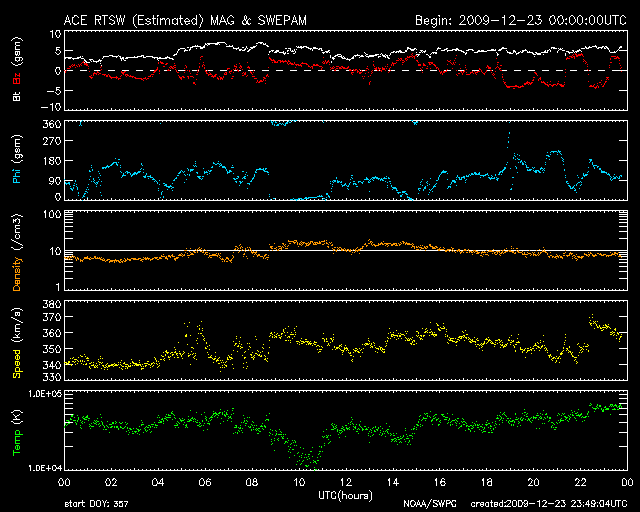This screenshot has height=512, width=640.
Task: Click the green "Temp" axis label
Action: point(17,443)
